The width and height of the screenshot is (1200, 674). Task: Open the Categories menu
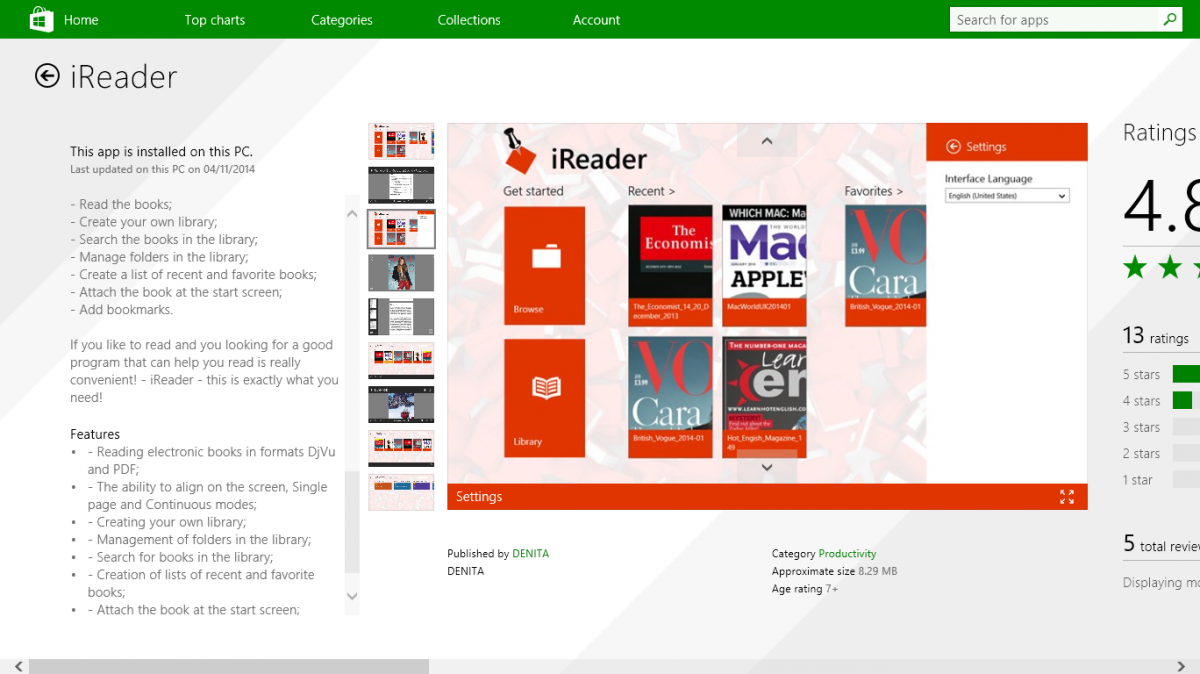point(342,19)
